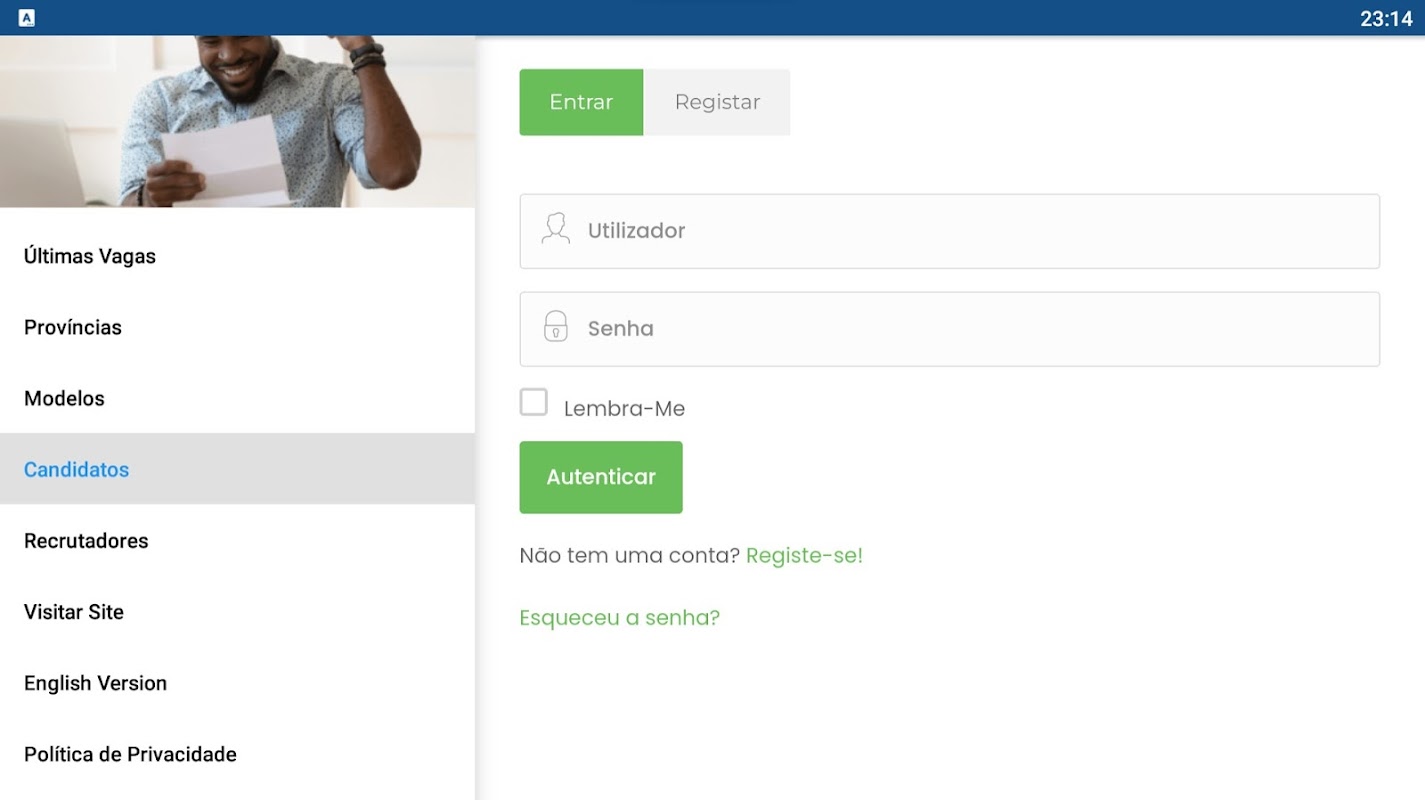Check the Lembra-Me checkbox
The height and width of the screenshot is (800, 1425).
[x=534, y=402]
